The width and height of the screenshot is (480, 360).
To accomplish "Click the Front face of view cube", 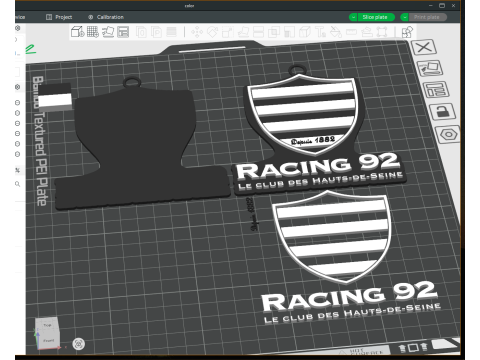I will click(x=48, y=340).
